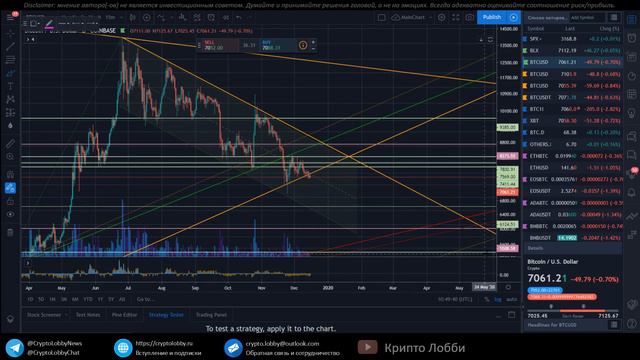Select the patterns drawing tool
The image size is (640, 360).
(x=10, y=99)
